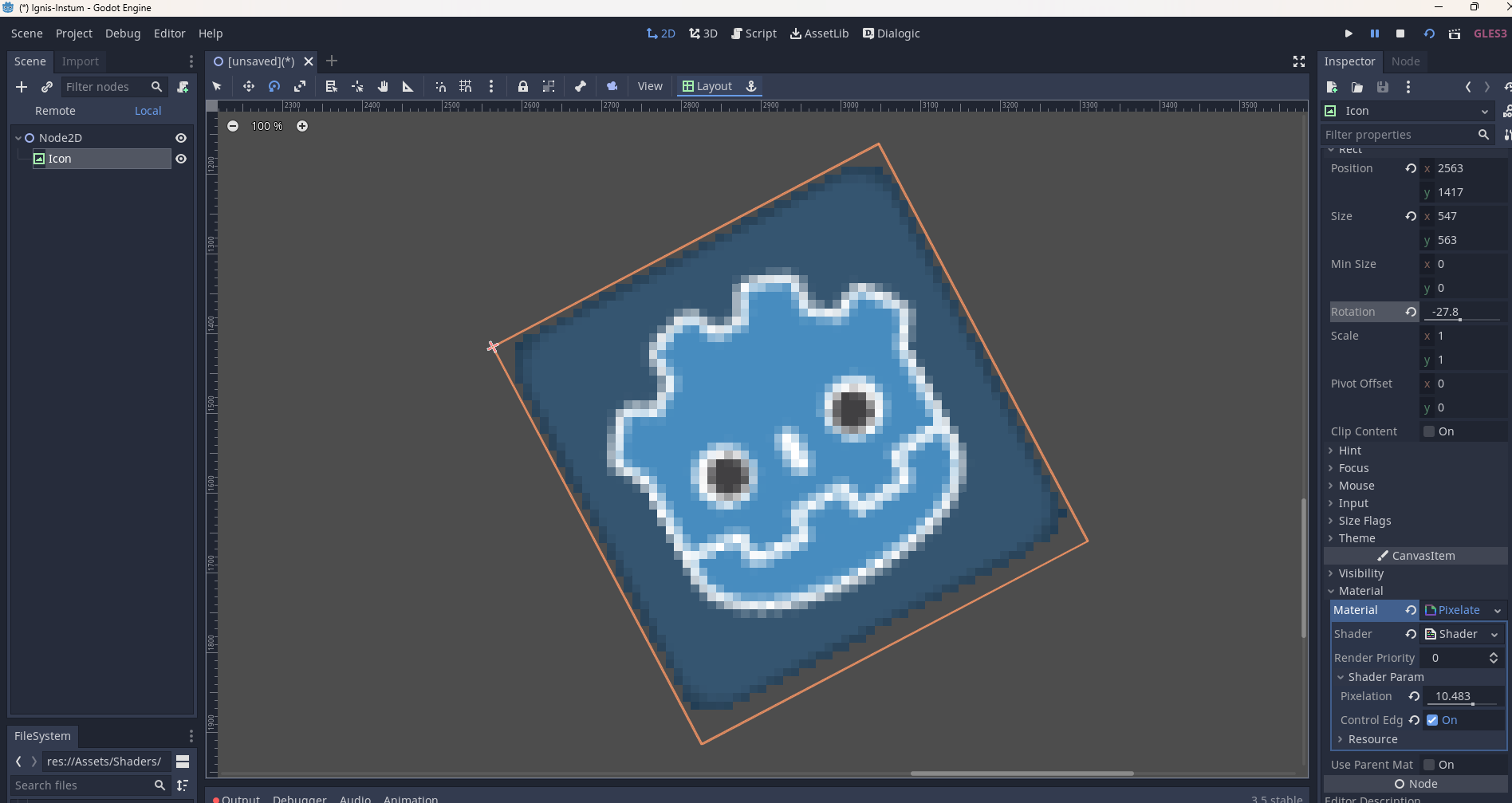This screenshot has width=1512, height=803.
Task: Click the group children icon next to lock
Action: coord(549,86)
